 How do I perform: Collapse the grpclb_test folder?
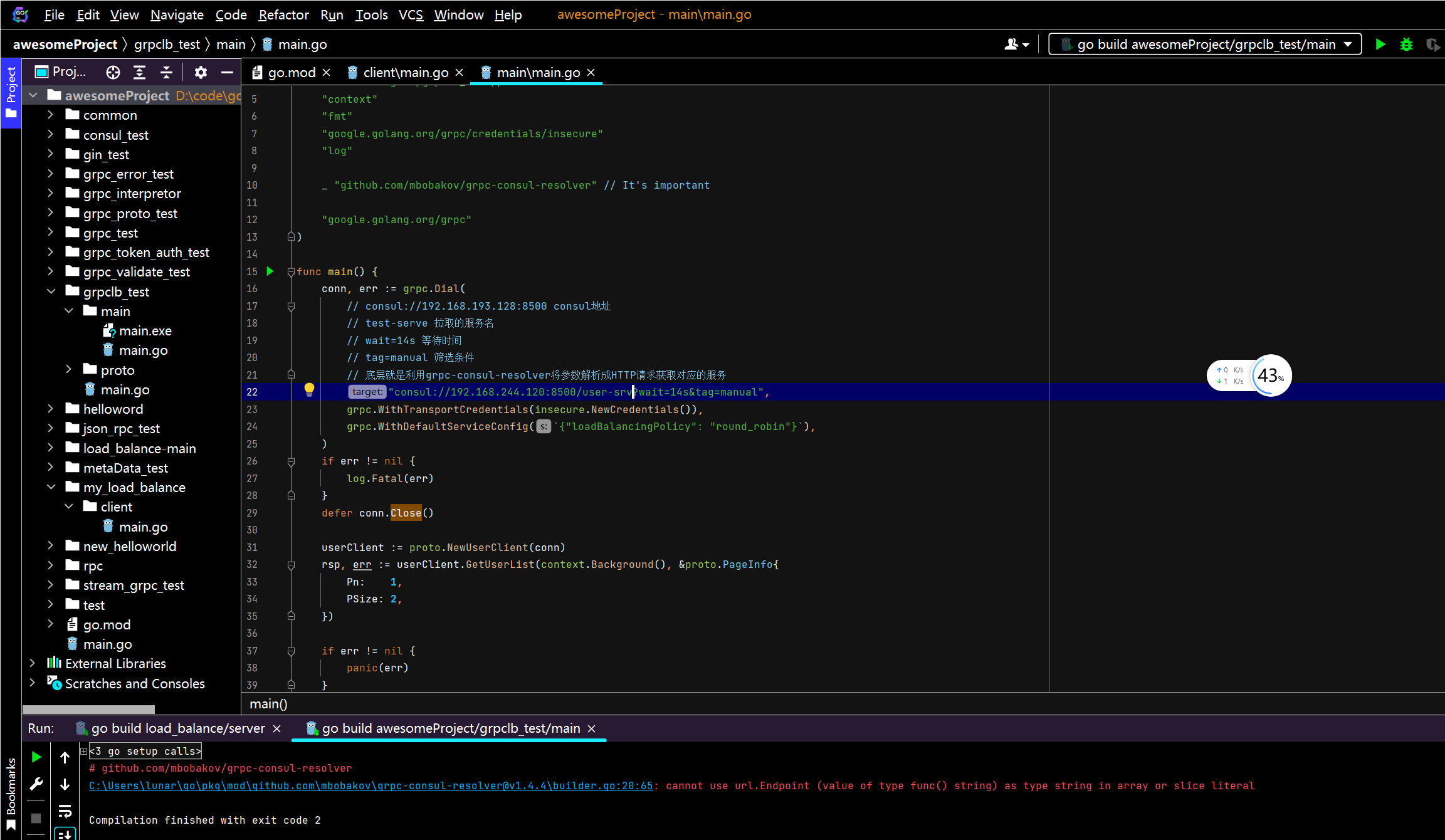point(51,292)
